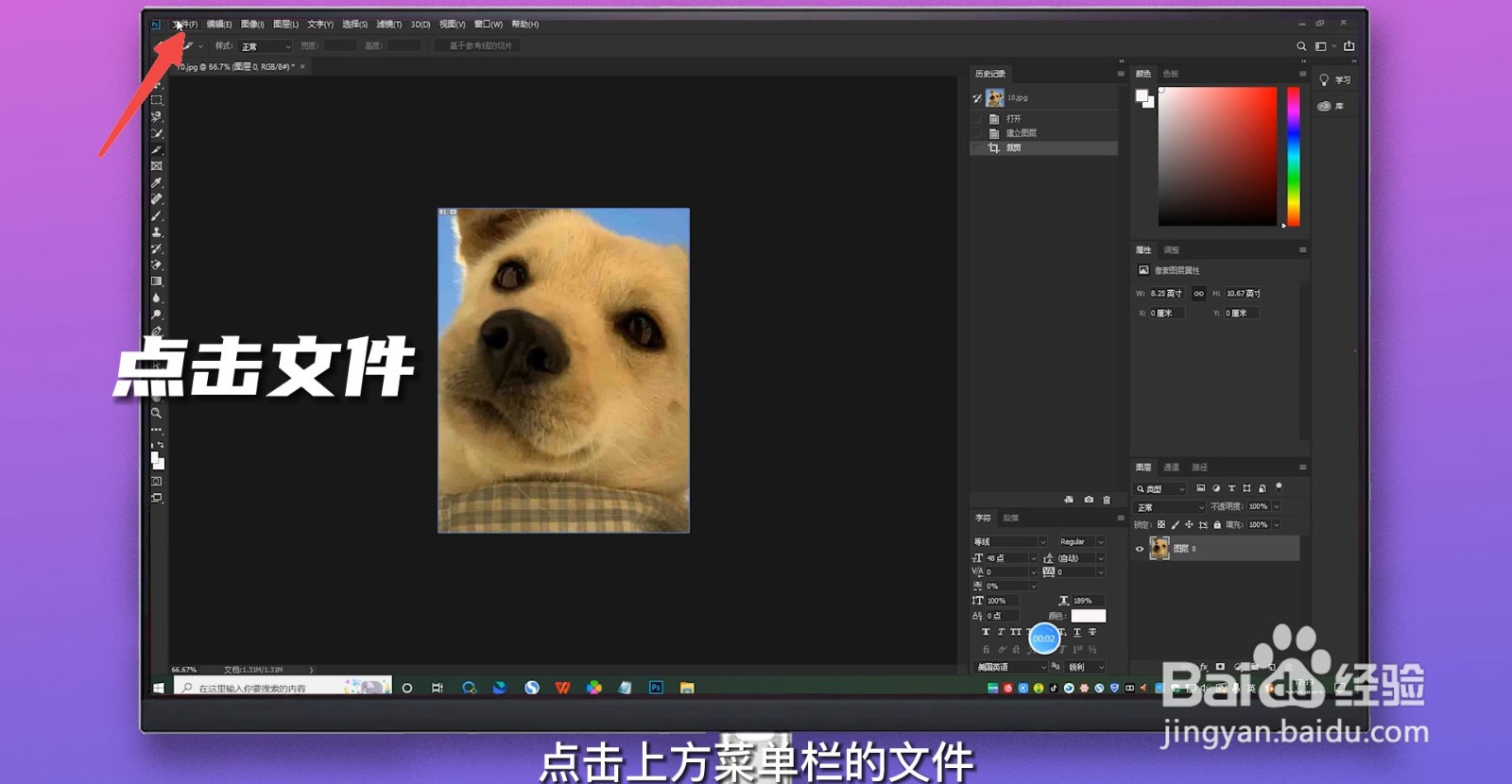Select the Brush tool
The height and width of the screenshot is (784, 1512).
pos(157,215)
